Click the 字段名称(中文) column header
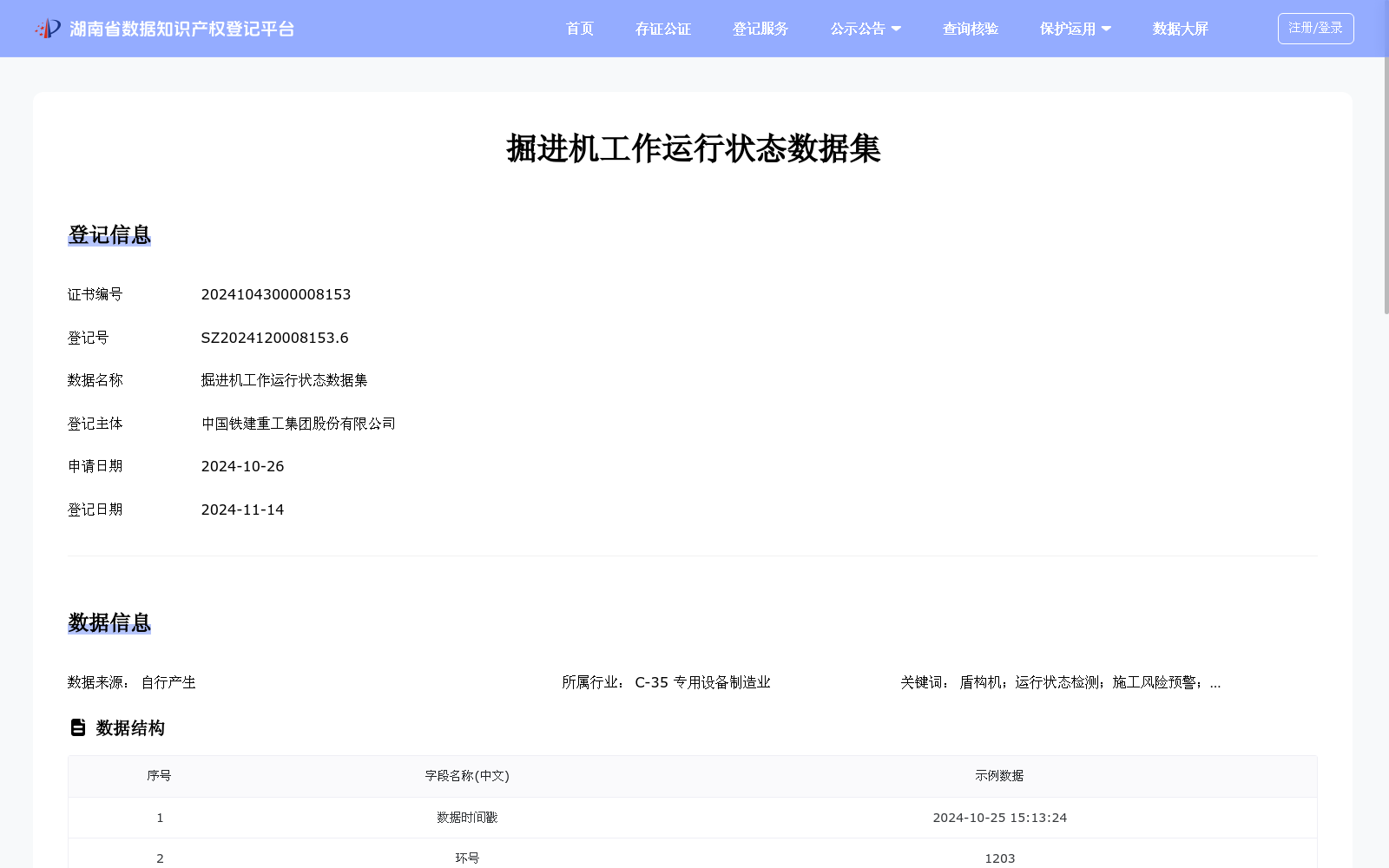This screenshot has height=868, width=1389. pos(467,776)
